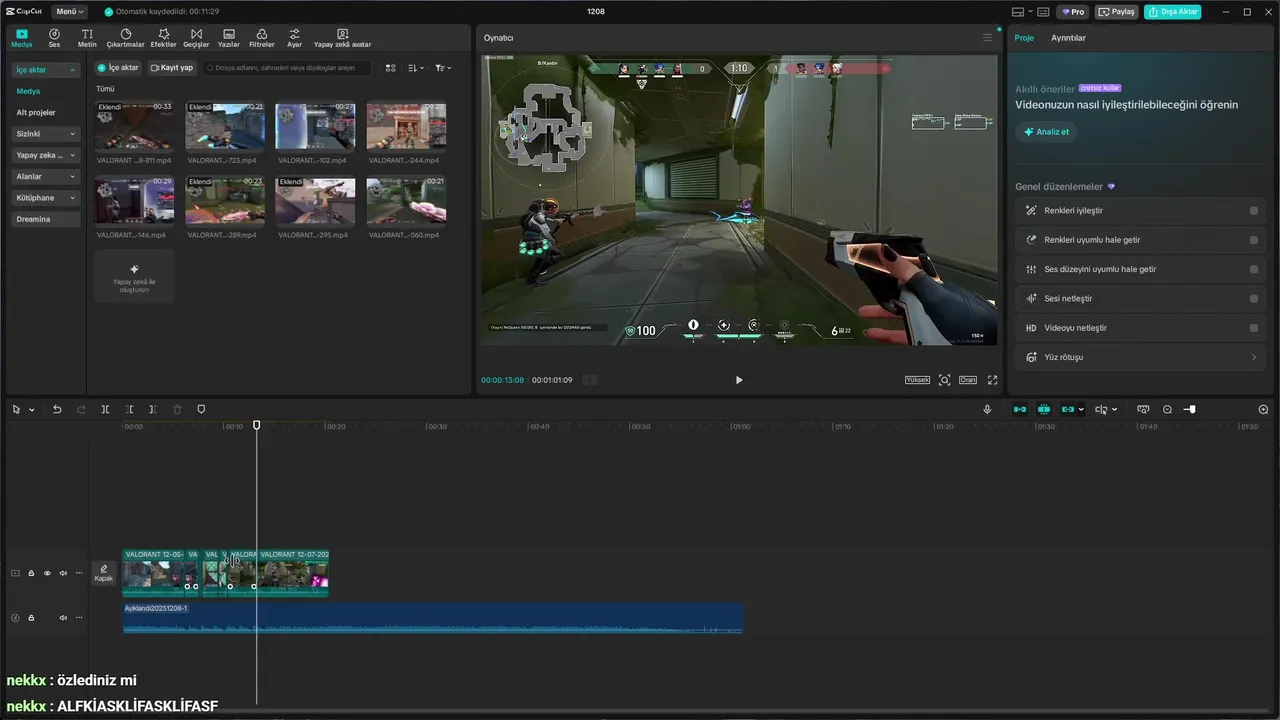This screenshot has height=720, width=1280.
Task: Switch media list to grid view icon
Action: pyautogui.click(x=391, y=68)
